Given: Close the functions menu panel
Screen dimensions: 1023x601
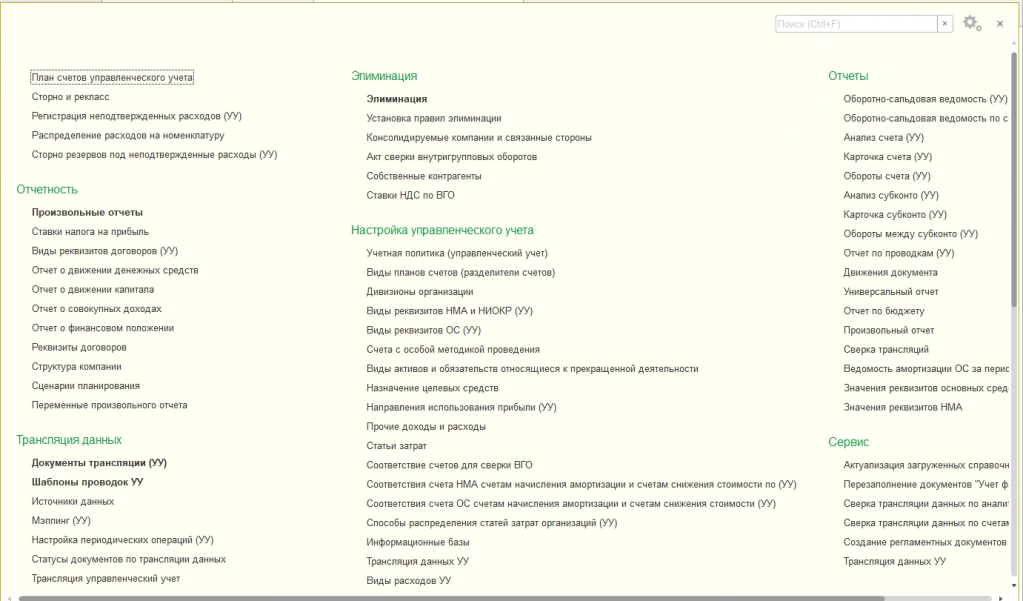Looking at the screenshot, I should [1000, 23].
